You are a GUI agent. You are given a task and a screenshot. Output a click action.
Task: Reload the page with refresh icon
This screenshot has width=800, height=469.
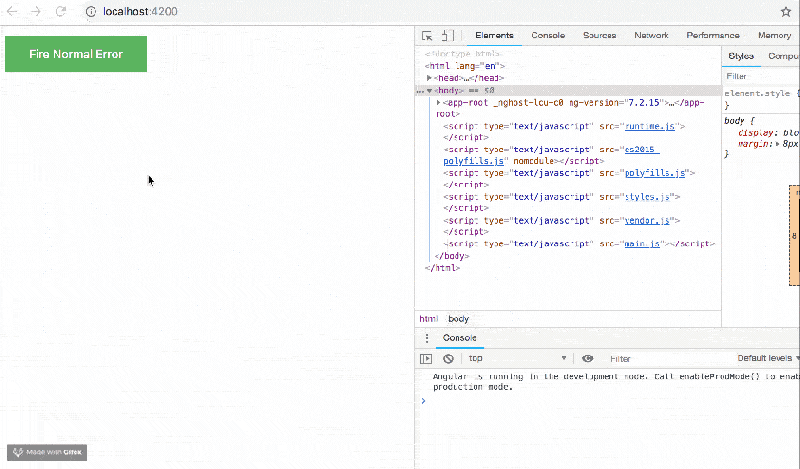pyautogui.click(x=61, y=12)
